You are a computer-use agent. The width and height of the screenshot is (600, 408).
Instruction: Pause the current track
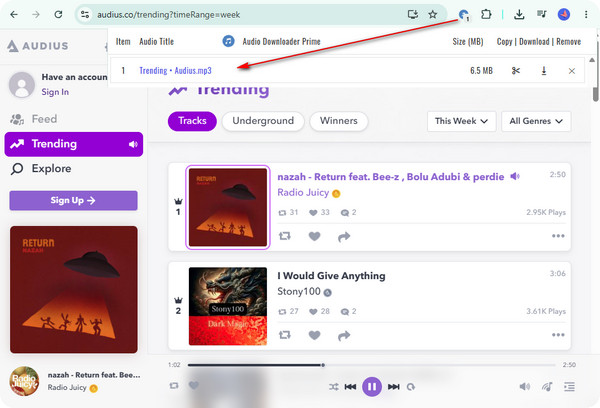click(x=372, y=387)
